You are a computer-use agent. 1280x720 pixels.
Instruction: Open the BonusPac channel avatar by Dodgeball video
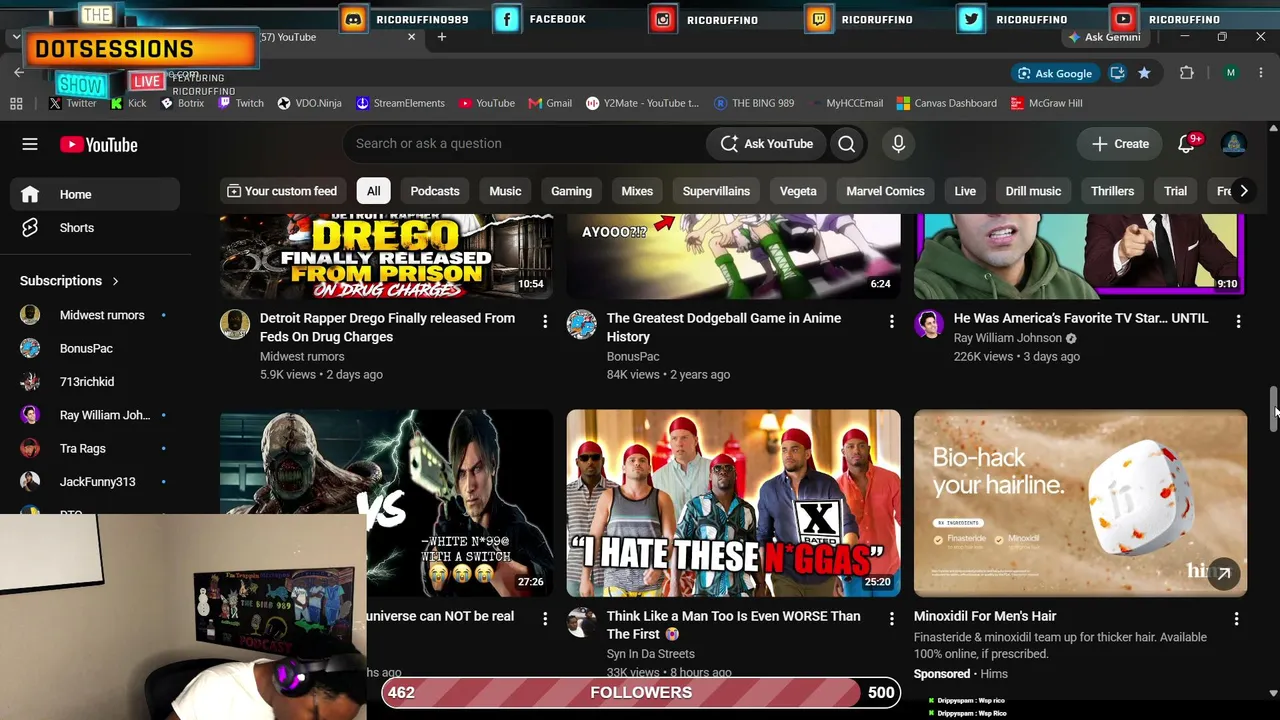(582, 324)
